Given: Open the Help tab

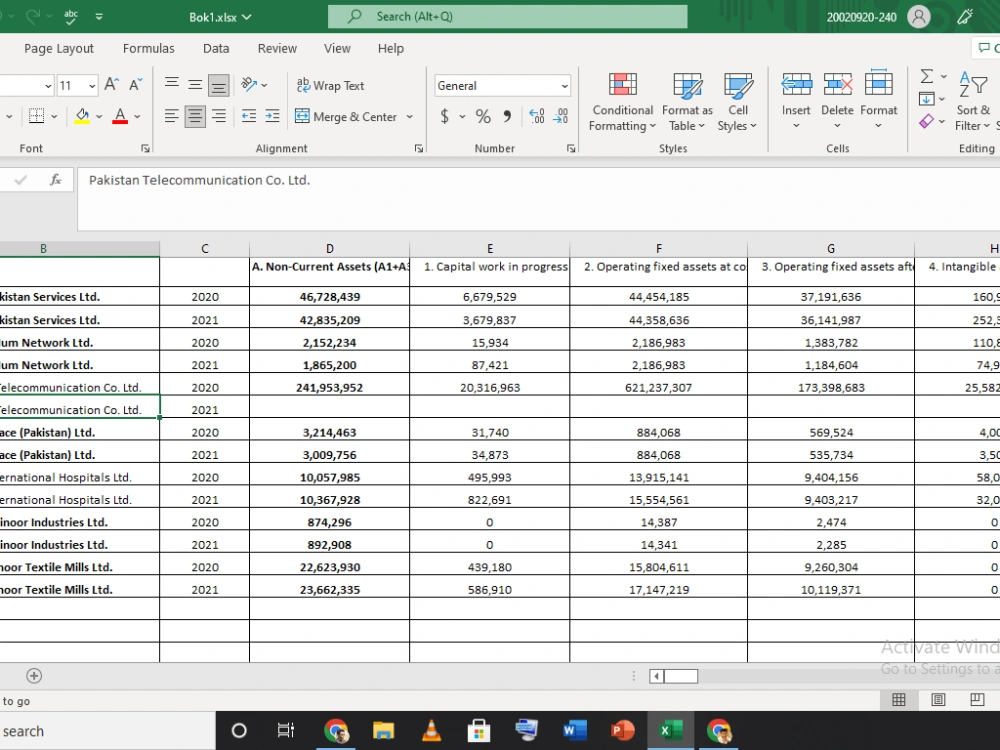Looking at the screenshot, I should point(391,48).
